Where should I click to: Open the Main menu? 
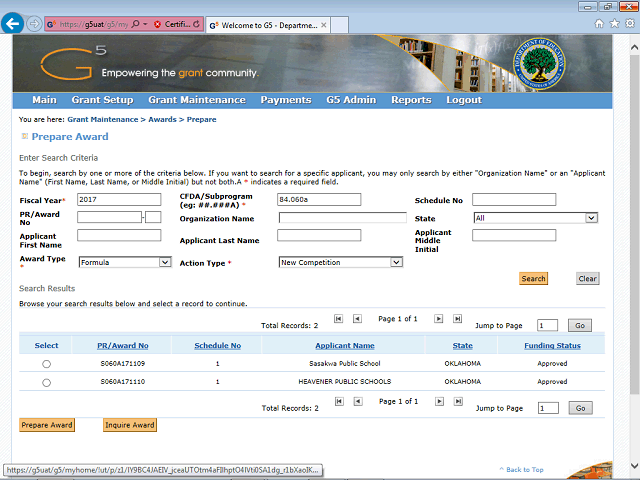click(x=44, y=100)
